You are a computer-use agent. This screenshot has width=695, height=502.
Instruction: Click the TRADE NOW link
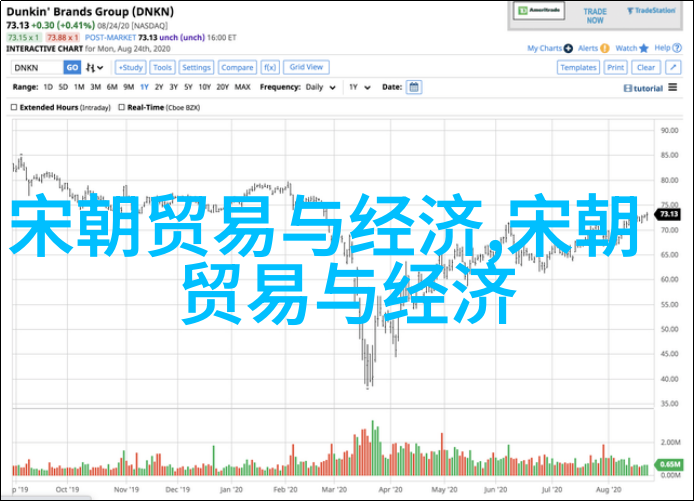click(x=595, y=16)
